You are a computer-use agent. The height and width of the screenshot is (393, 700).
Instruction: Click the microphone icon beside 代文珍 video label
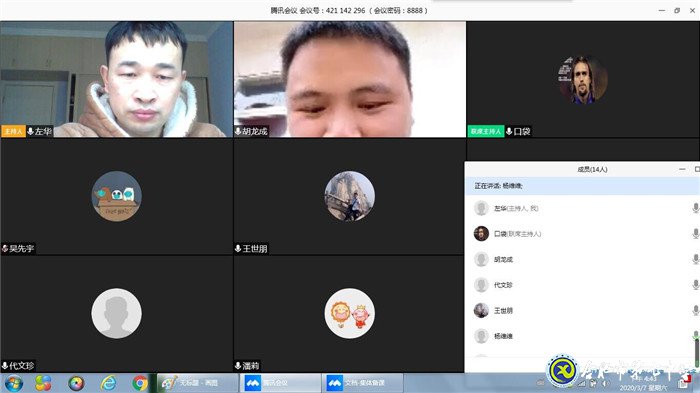pos(5,366)
